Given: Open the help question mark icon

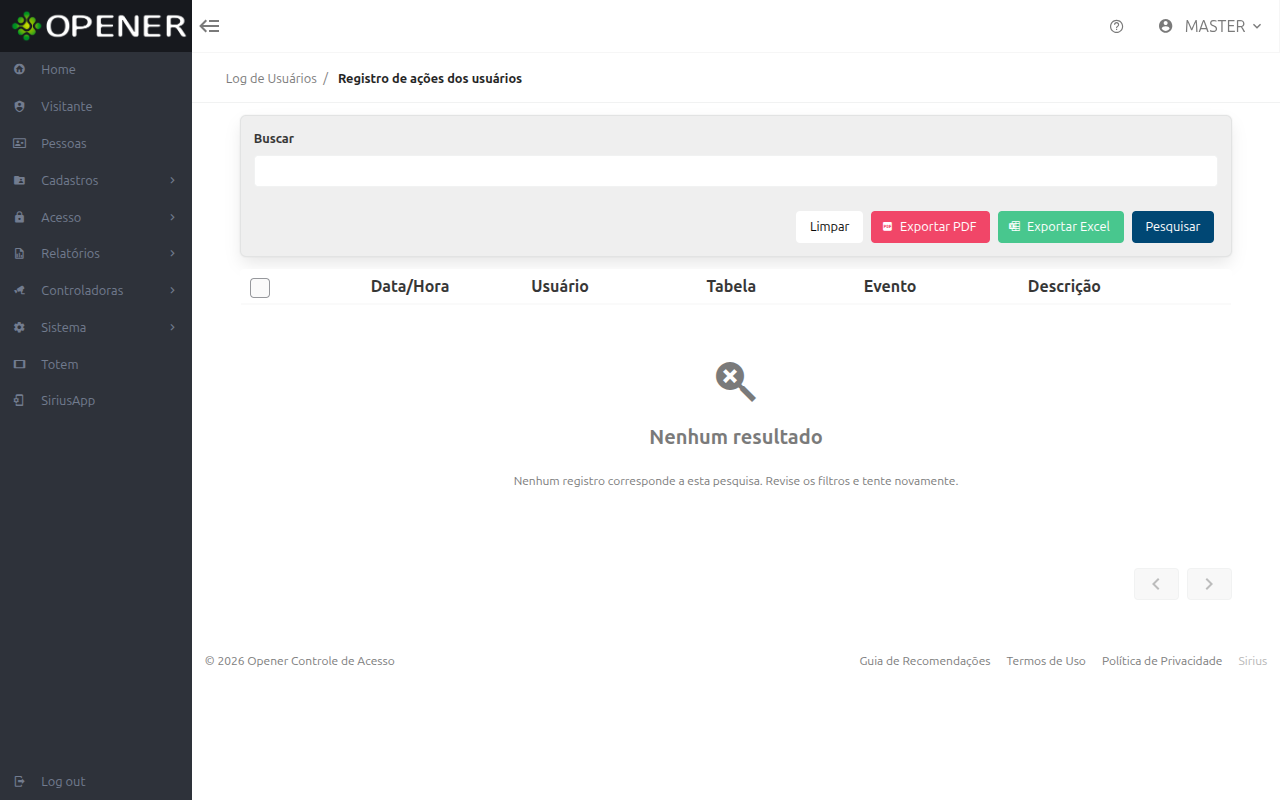Looking at the screenshot, I should click(1117, 27).
